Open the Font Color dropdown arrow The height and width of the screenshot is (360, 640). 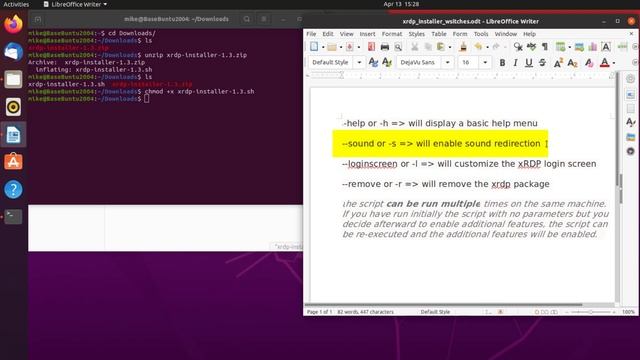(614, 63)
